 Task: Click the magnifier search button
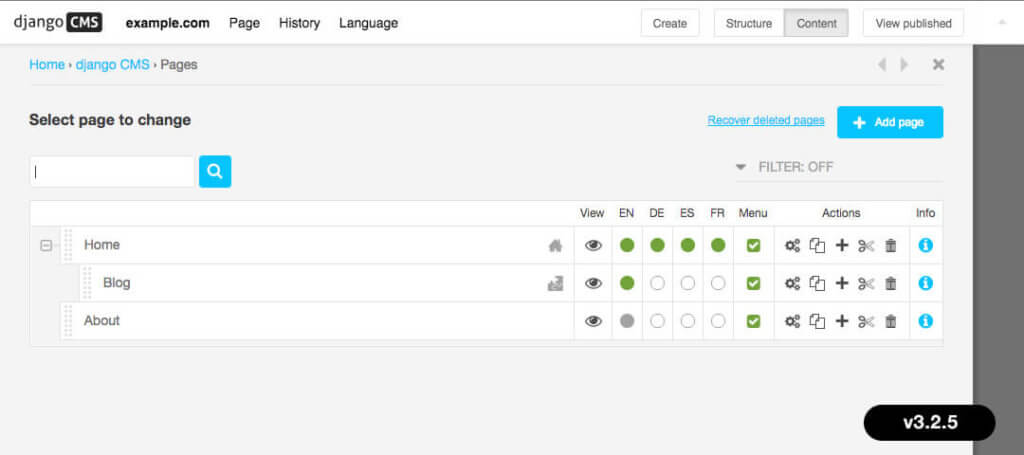[x=215, y=171]
